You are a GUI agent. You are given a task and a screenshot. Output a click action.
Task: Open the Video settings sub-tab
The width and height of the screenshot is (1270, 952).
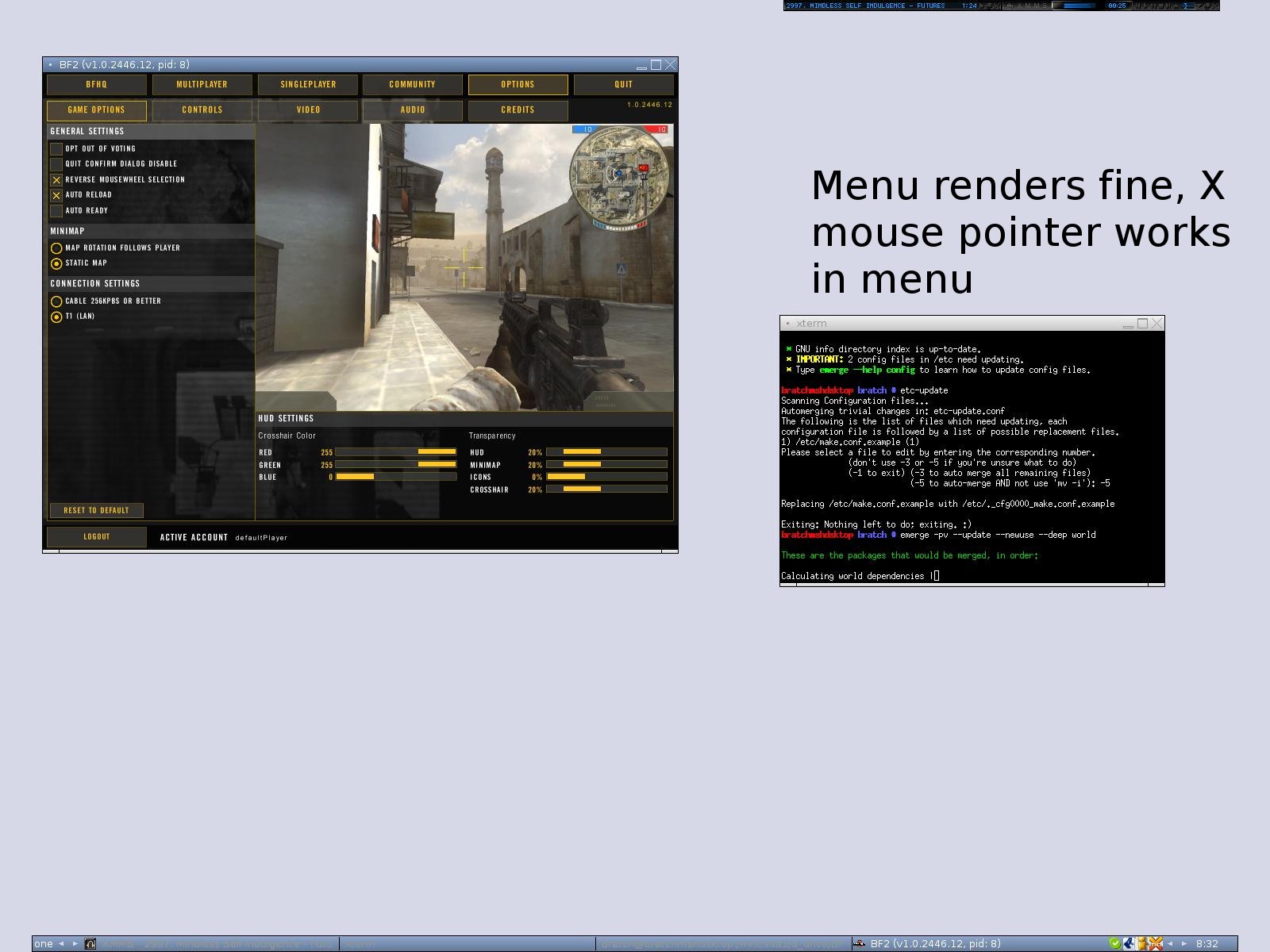308,110
